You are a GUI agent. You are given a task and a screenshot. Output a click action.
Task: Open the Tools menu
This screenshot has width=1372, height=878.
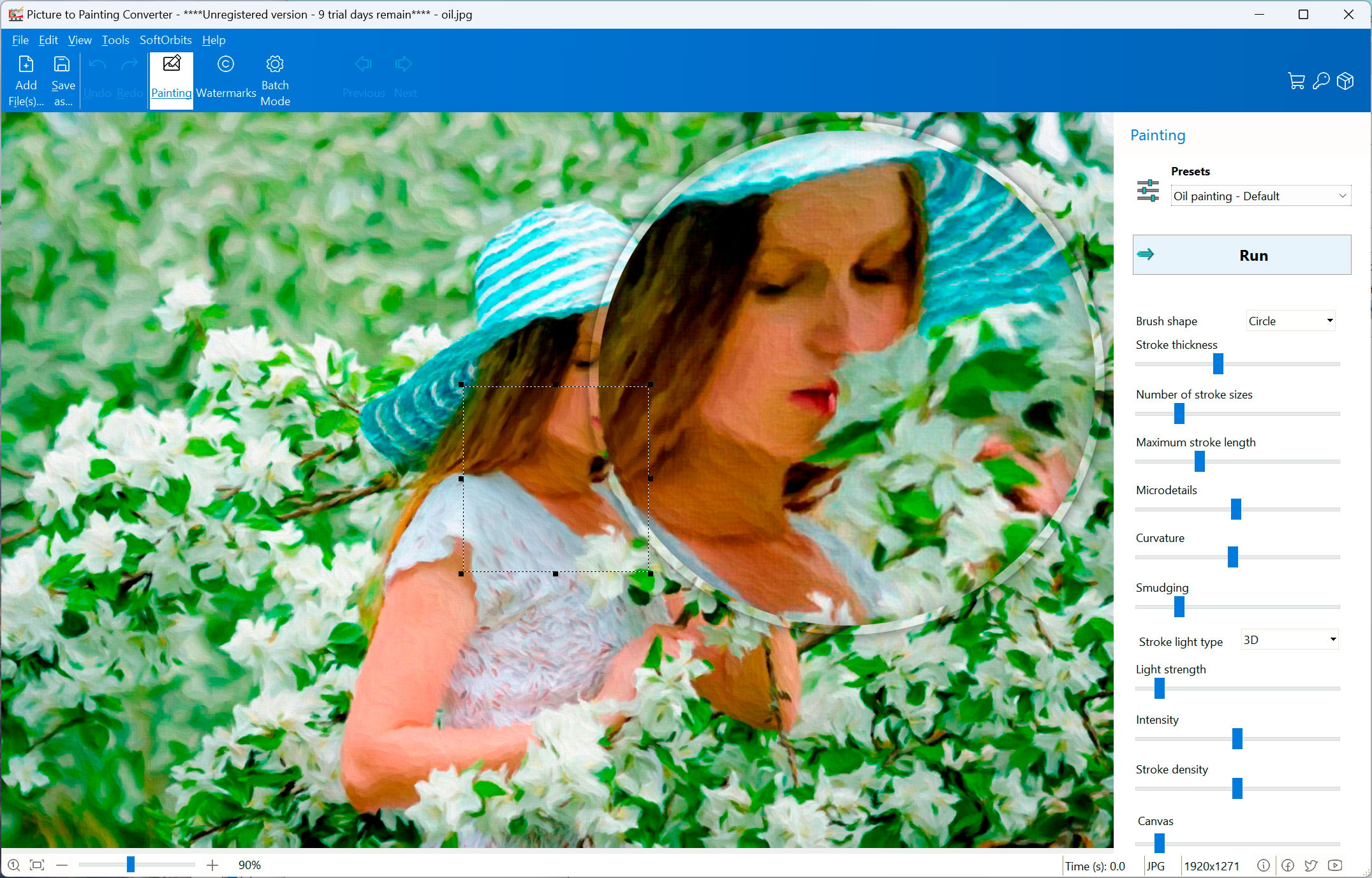pos(115,40)
